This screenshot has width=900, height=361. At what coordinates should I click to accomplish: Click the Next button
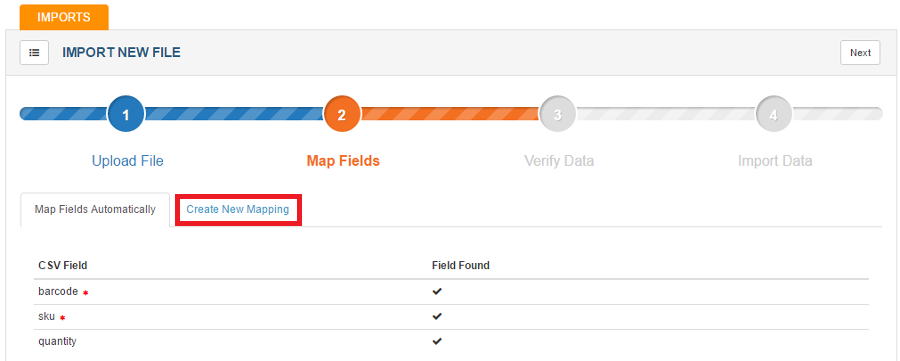coord(860,52)
